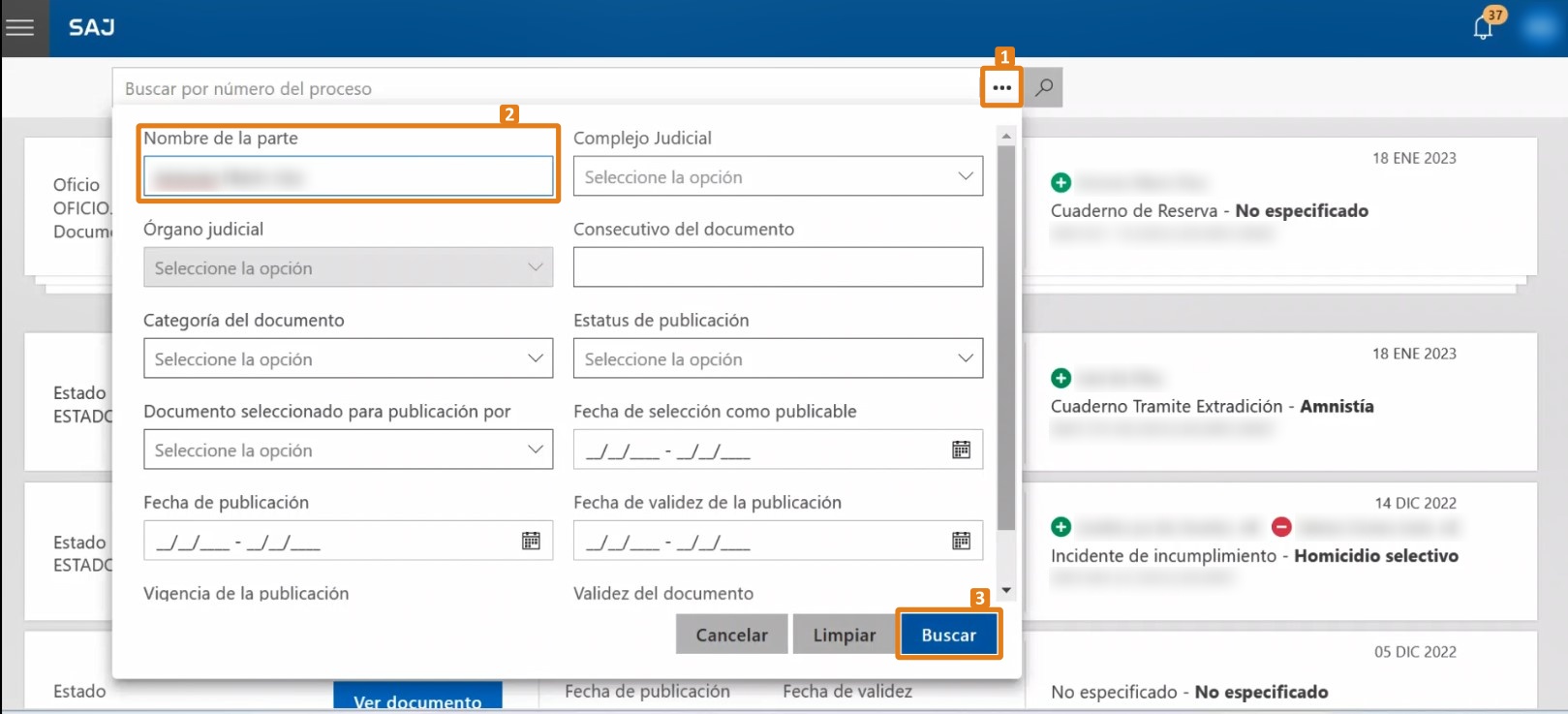Click the magnifying glass search icon
The width and height of the screenshot is (1568, 714).
coord(1044,87)
